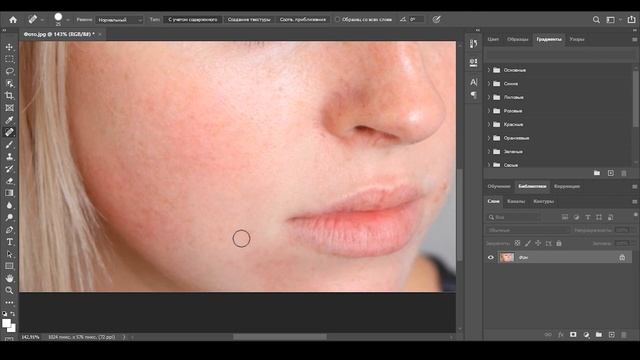Image resolution: width=640 pixels, height=360 pixels.
Task: Expand the 'Красные' gradients folder
Action: pos(489,124)
